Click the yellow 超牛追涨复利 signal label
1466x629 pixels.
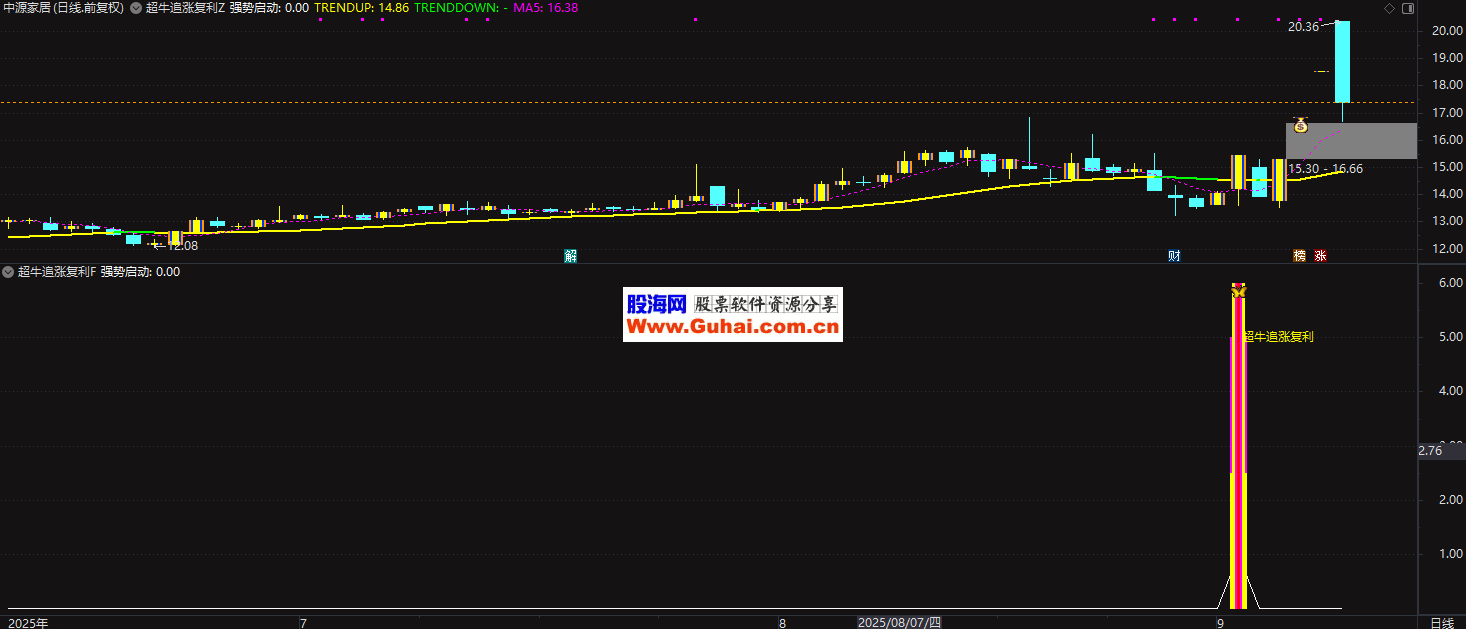tap(1278, 337)
